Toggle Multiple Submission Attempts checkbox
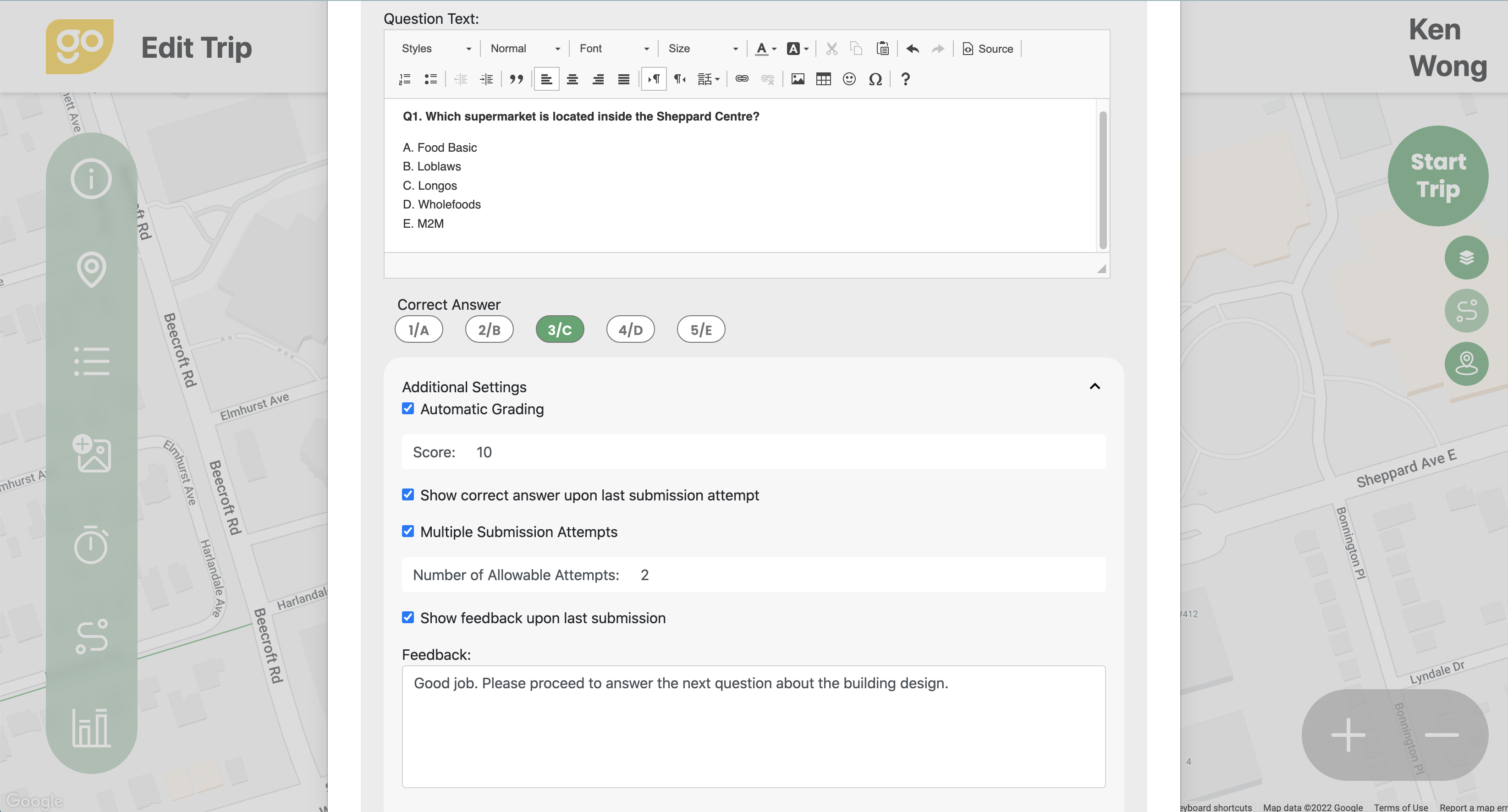Viewport: 1508px width, 812px height. [408, 532]
